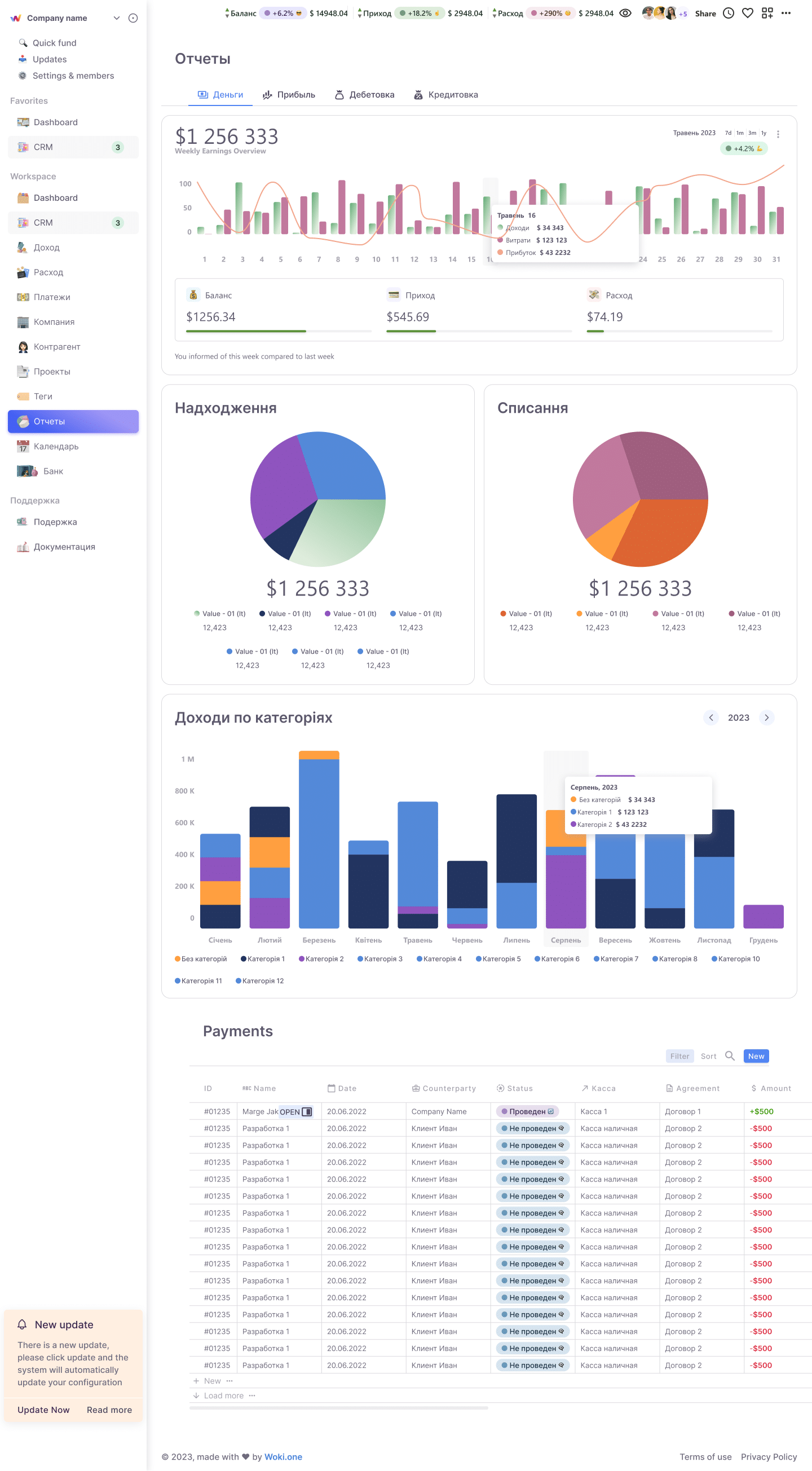Screen dimensions: 812x1471
Task: Switch to the Кредитовка tab
Action: 446,95
